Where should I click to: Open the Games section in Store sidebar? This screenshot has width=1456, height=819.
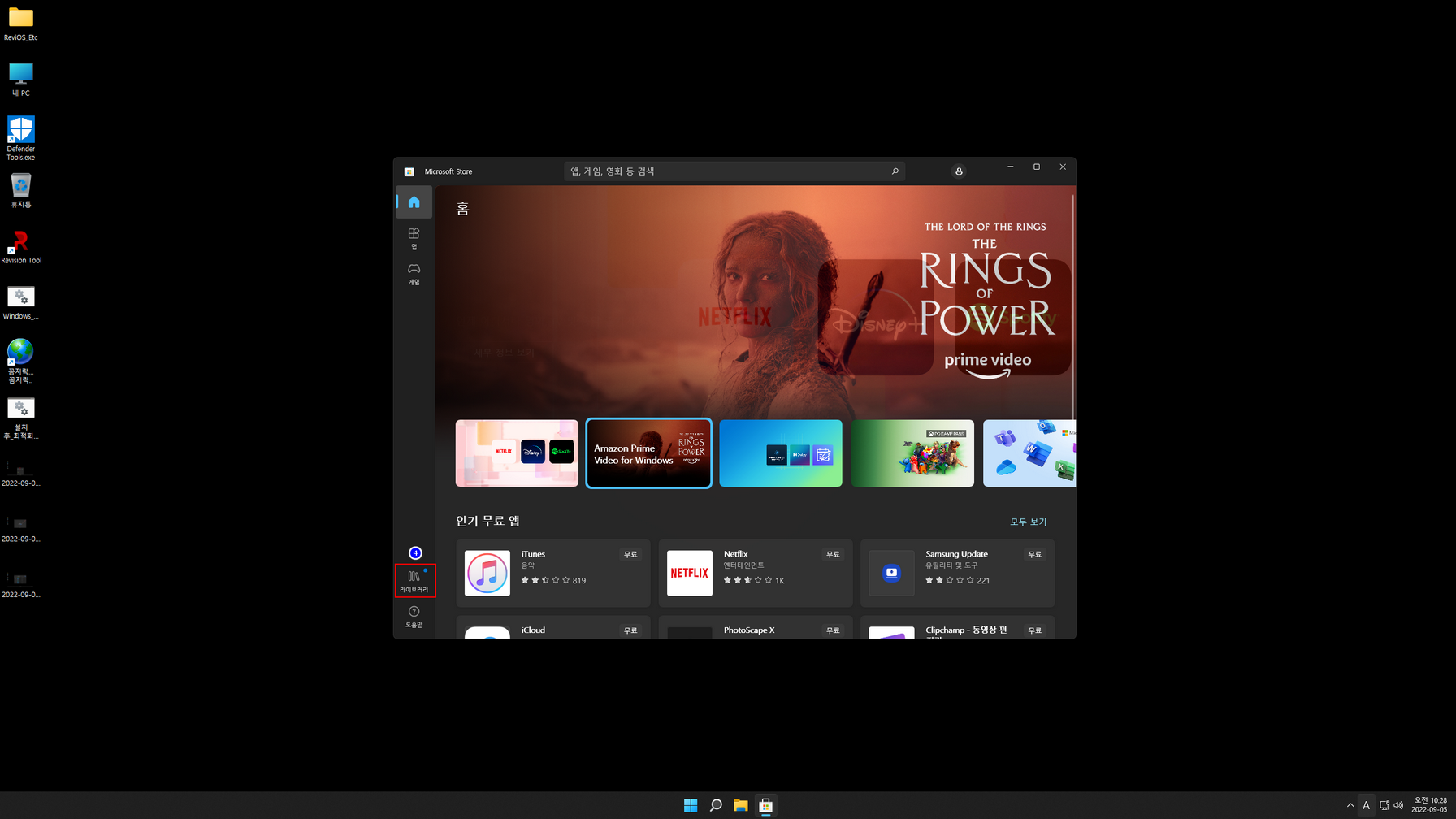pyautogui.click(x=414, y=274)
